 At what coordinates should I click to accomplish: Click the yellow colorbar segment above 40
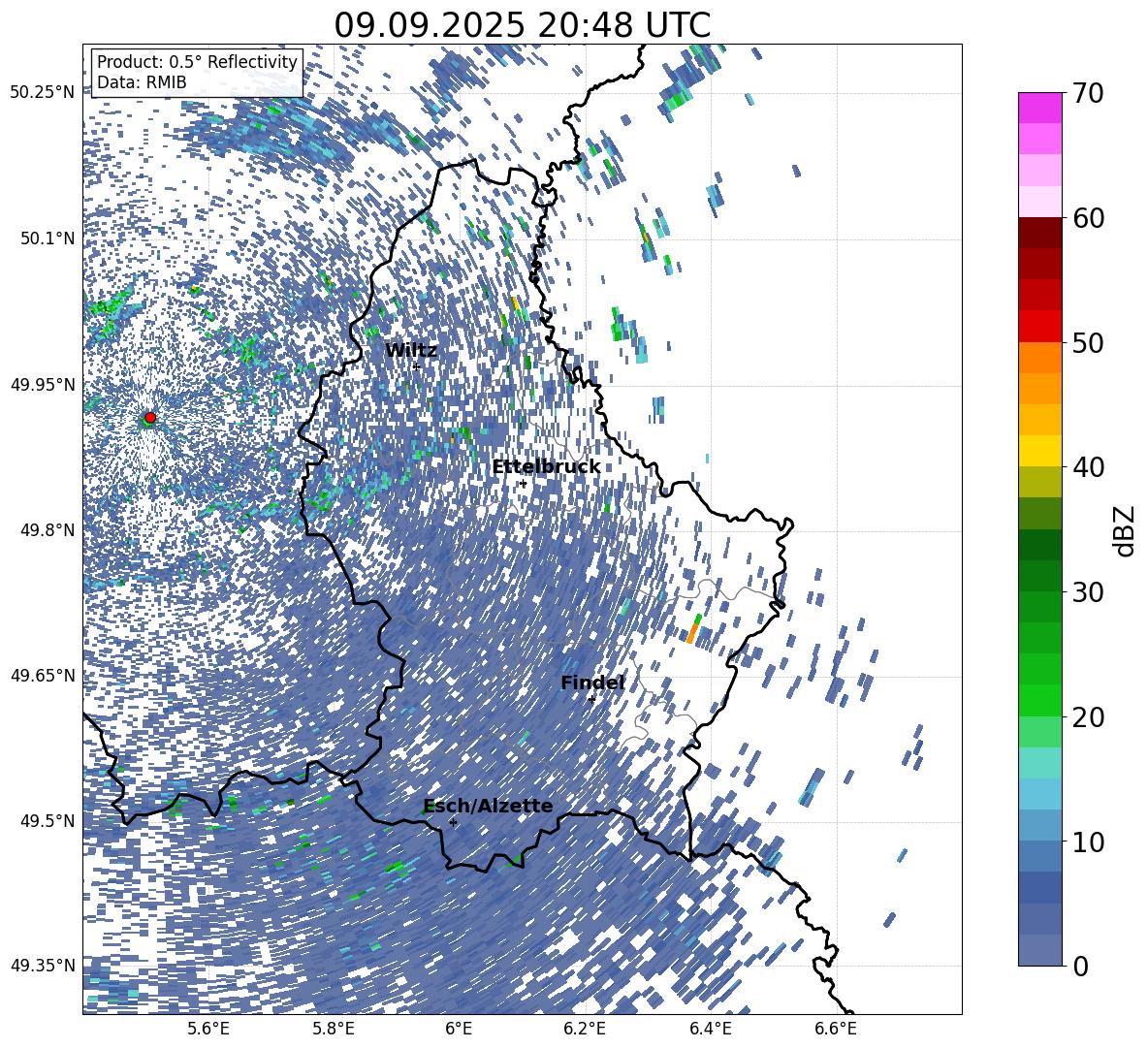1039,451
